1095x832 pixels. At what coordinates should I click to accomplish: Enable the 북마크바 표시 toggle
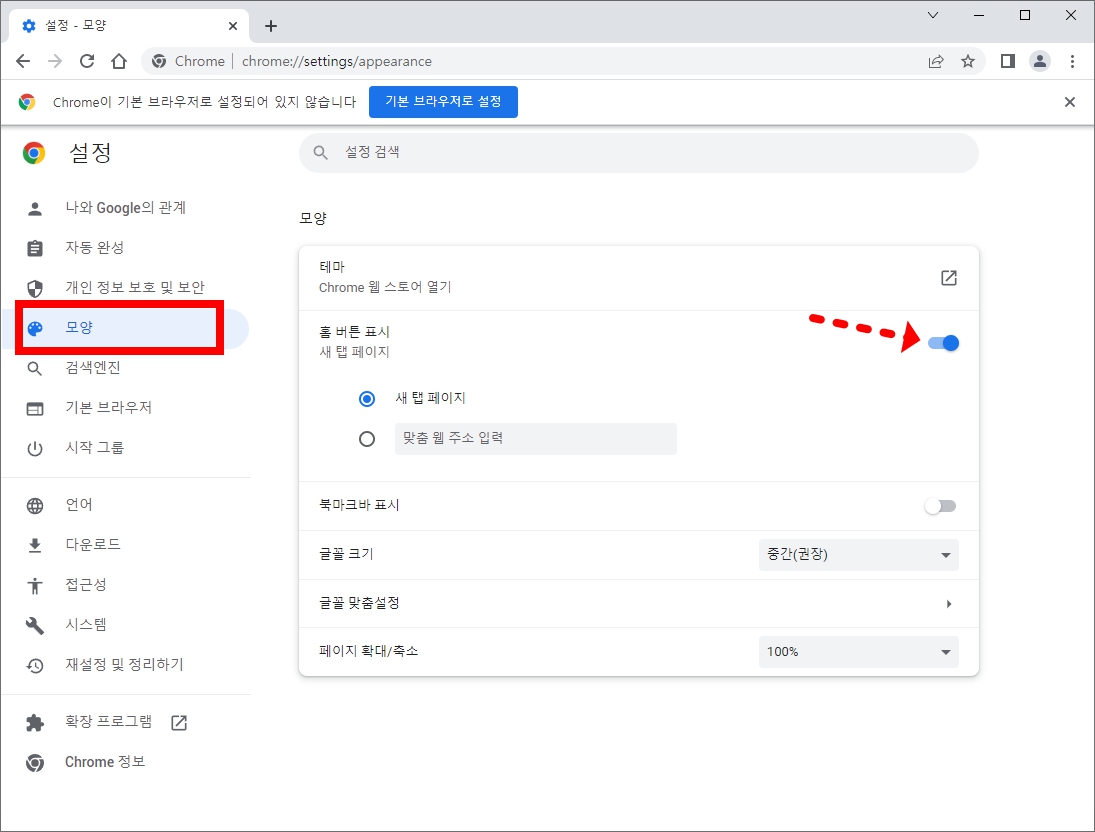(x=940, y=506)
